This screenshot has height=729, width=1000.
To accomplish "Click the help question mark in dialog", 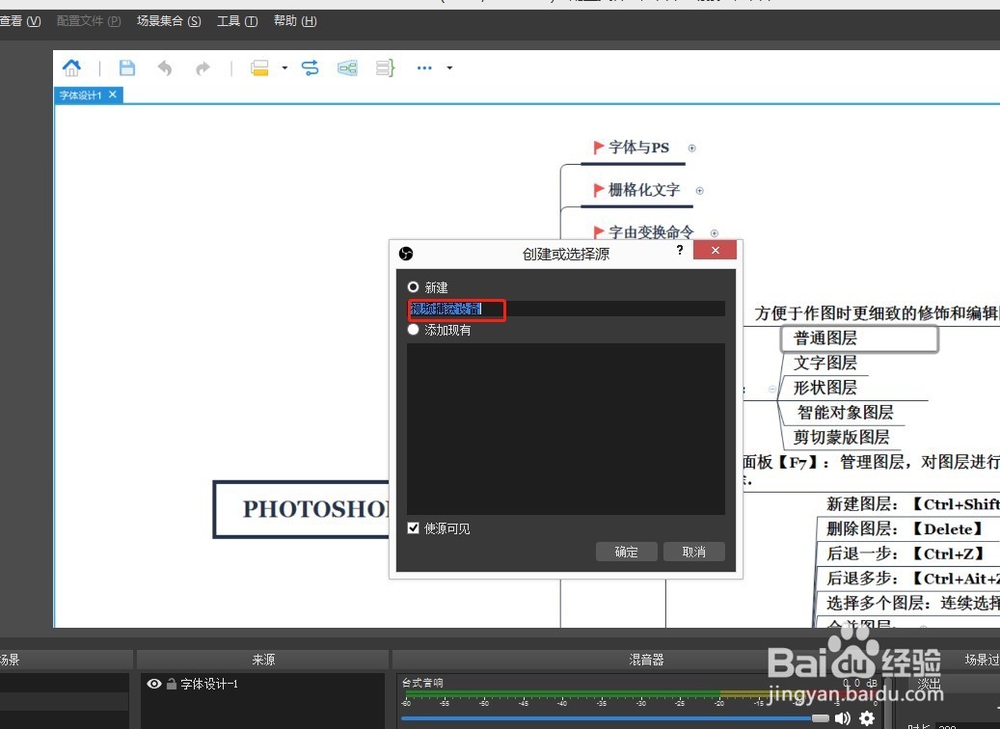I will tap(680, 250).
